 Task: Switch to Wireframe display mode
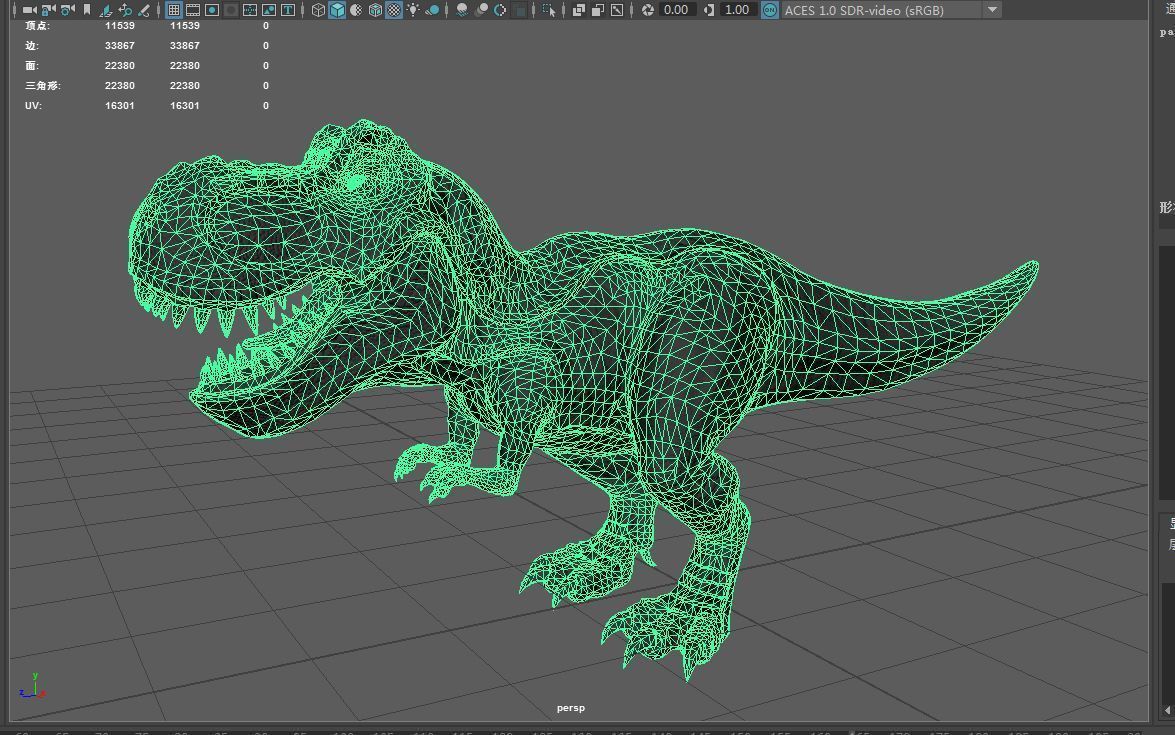(x=318, y=10)
